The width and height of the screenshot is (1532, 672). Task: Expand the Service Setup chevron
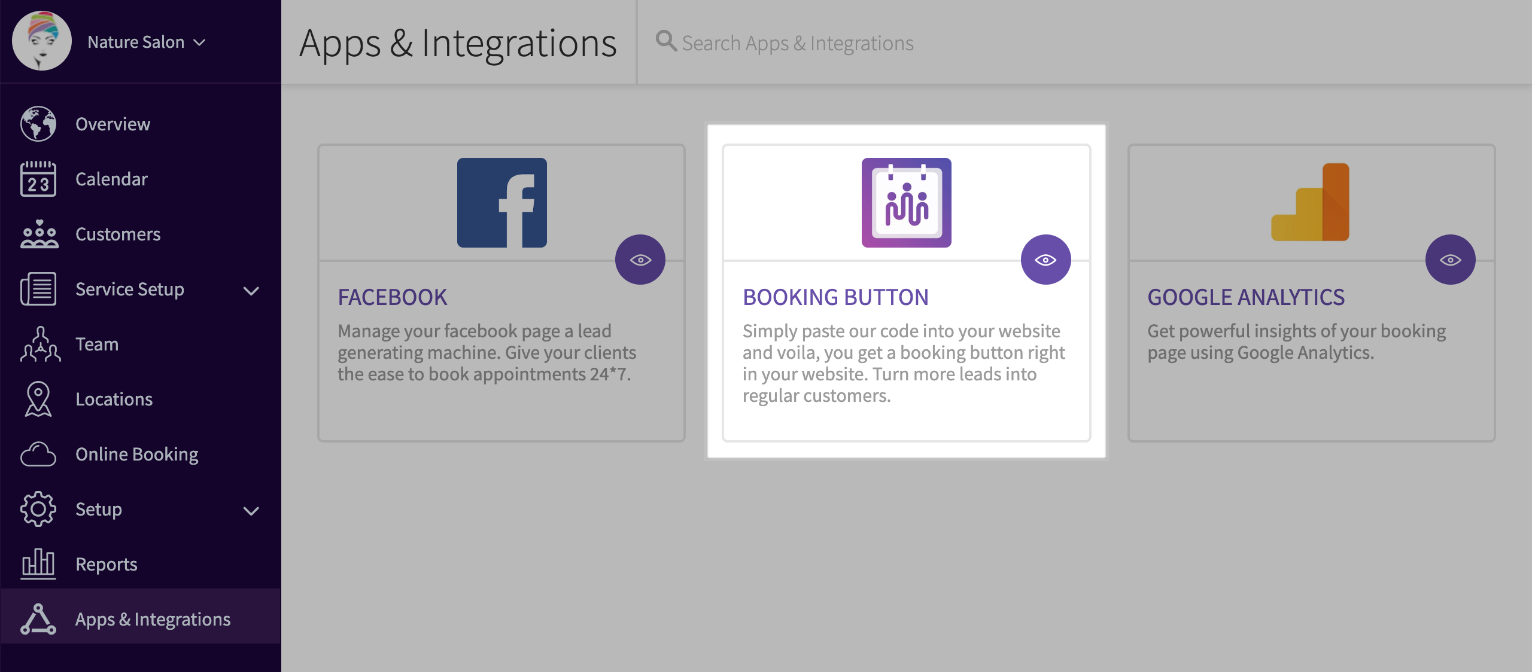pyautogui.click(x=251, y=291)
